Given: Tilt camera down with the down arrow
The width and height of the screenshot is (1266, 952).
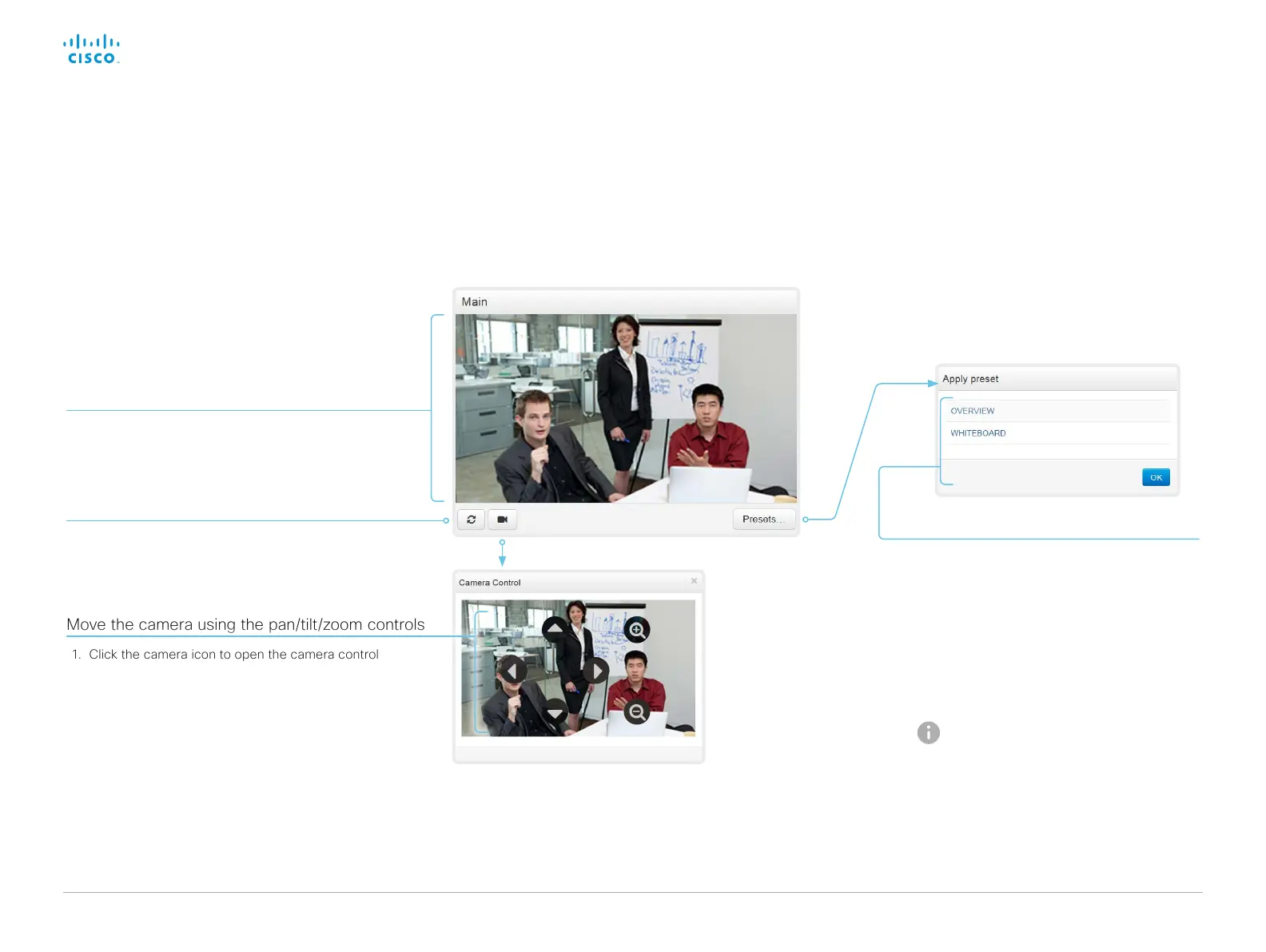Looking at the screenshot, I should click(x=555, y=711).
